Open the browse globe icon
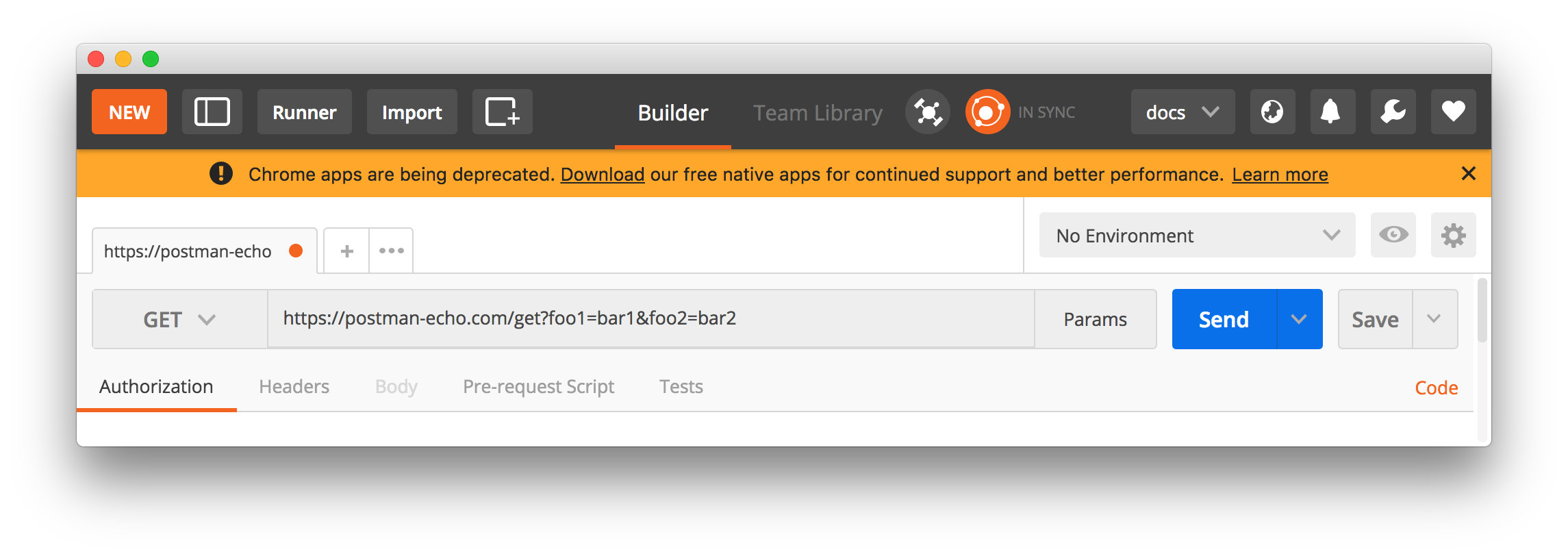The image size is (1568, 556). click(x=1272, y=112)
